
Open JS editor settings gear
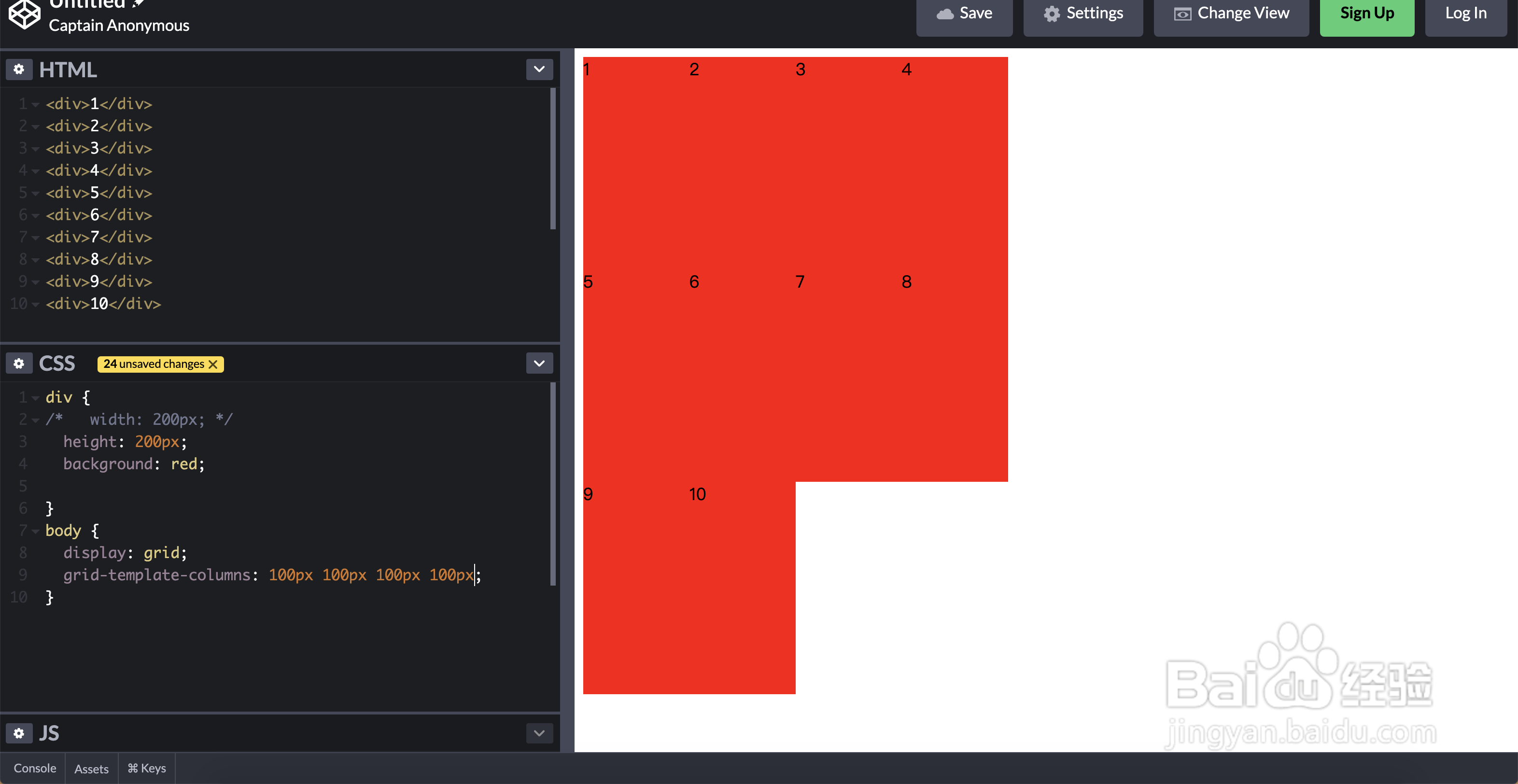[x=19, y=733]
